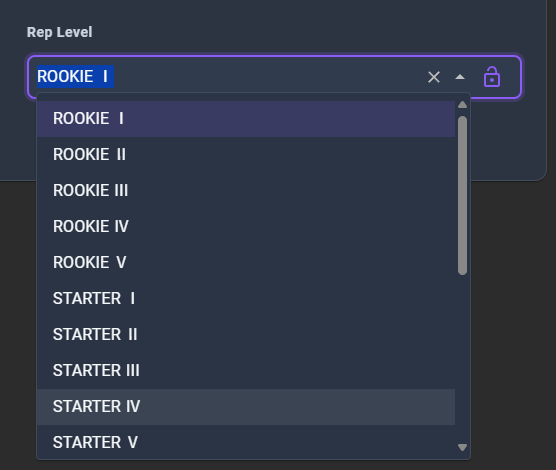Select ROOKIE V option
Image resolution: width=556 pixels, height=470 pixels.
pyautogui.click(x=246, y=263)
